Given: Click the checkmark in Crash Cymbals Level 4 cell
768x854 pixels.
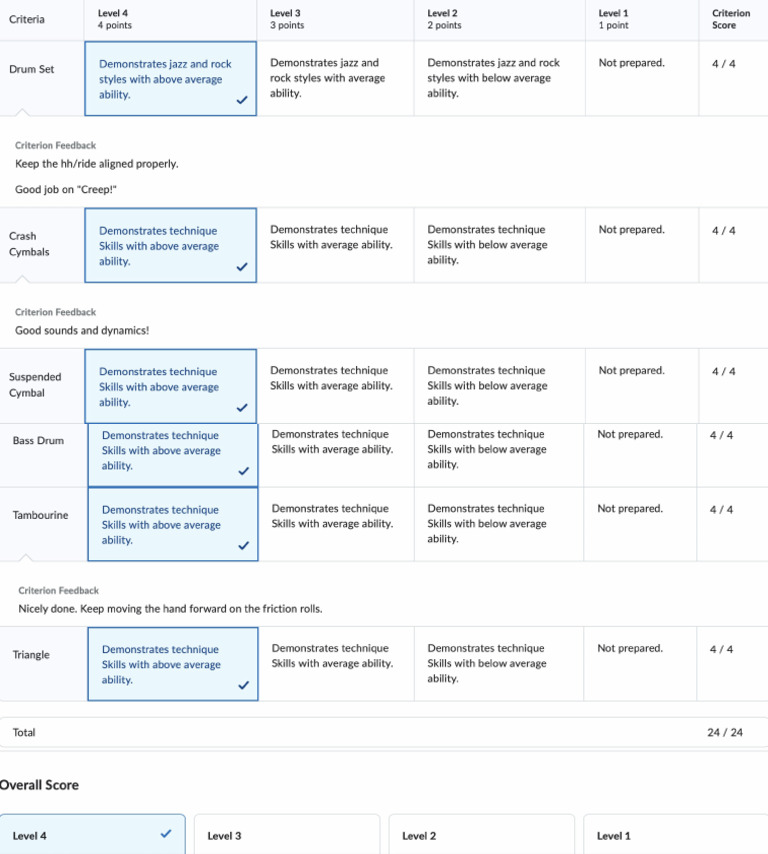Looking at the screenshot, I should (242, 267).
